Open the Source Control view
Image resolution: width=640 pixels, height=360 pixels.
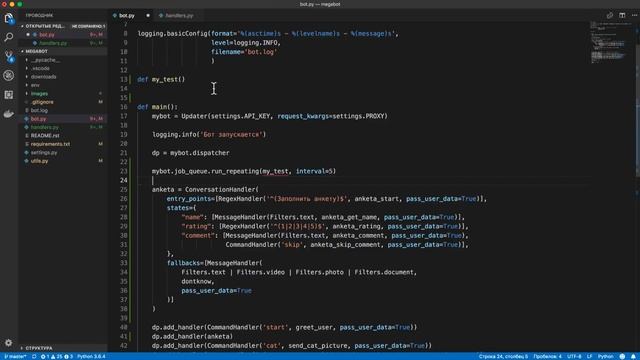(x=9, y=57)
